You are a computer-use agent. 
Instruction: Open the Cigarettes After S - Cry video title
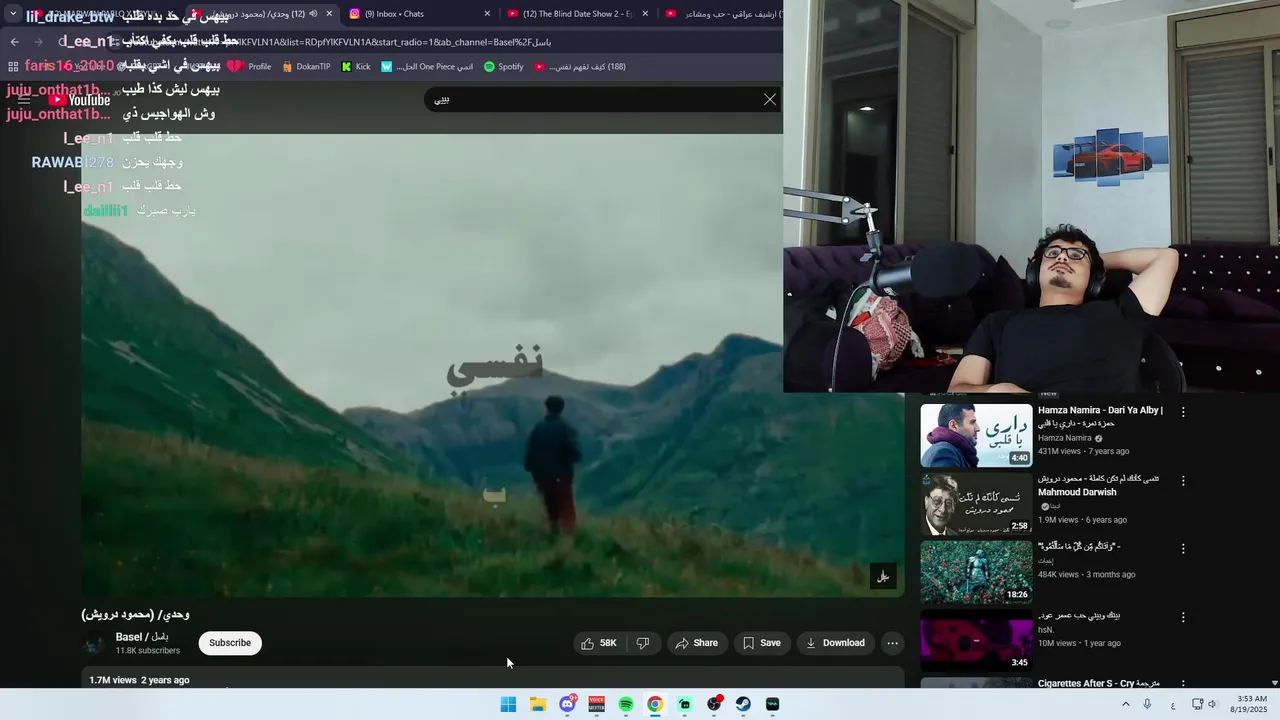click(1099, 684)
